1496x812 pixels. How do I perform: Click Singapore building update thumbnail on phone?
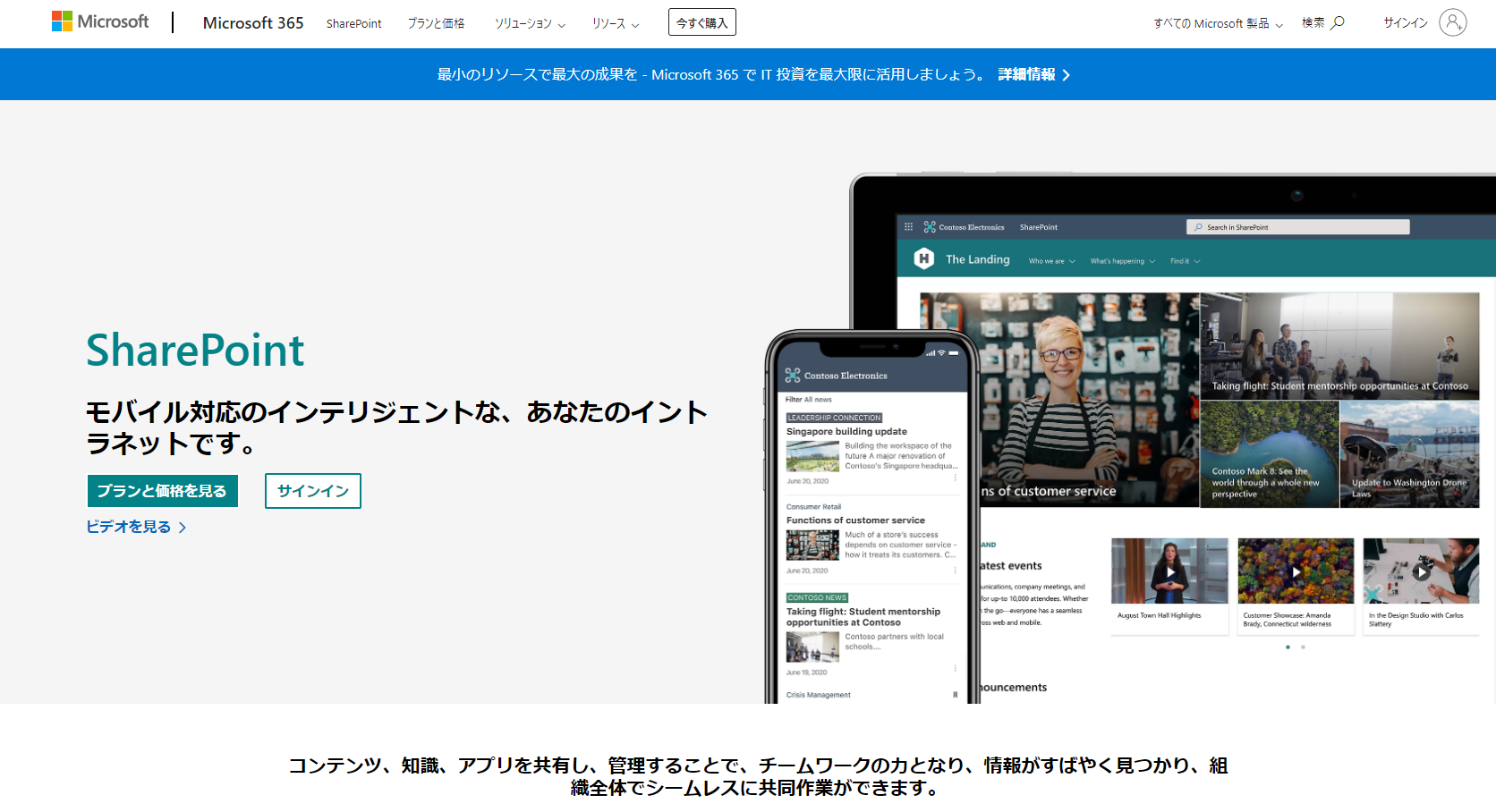pos(812,456)
